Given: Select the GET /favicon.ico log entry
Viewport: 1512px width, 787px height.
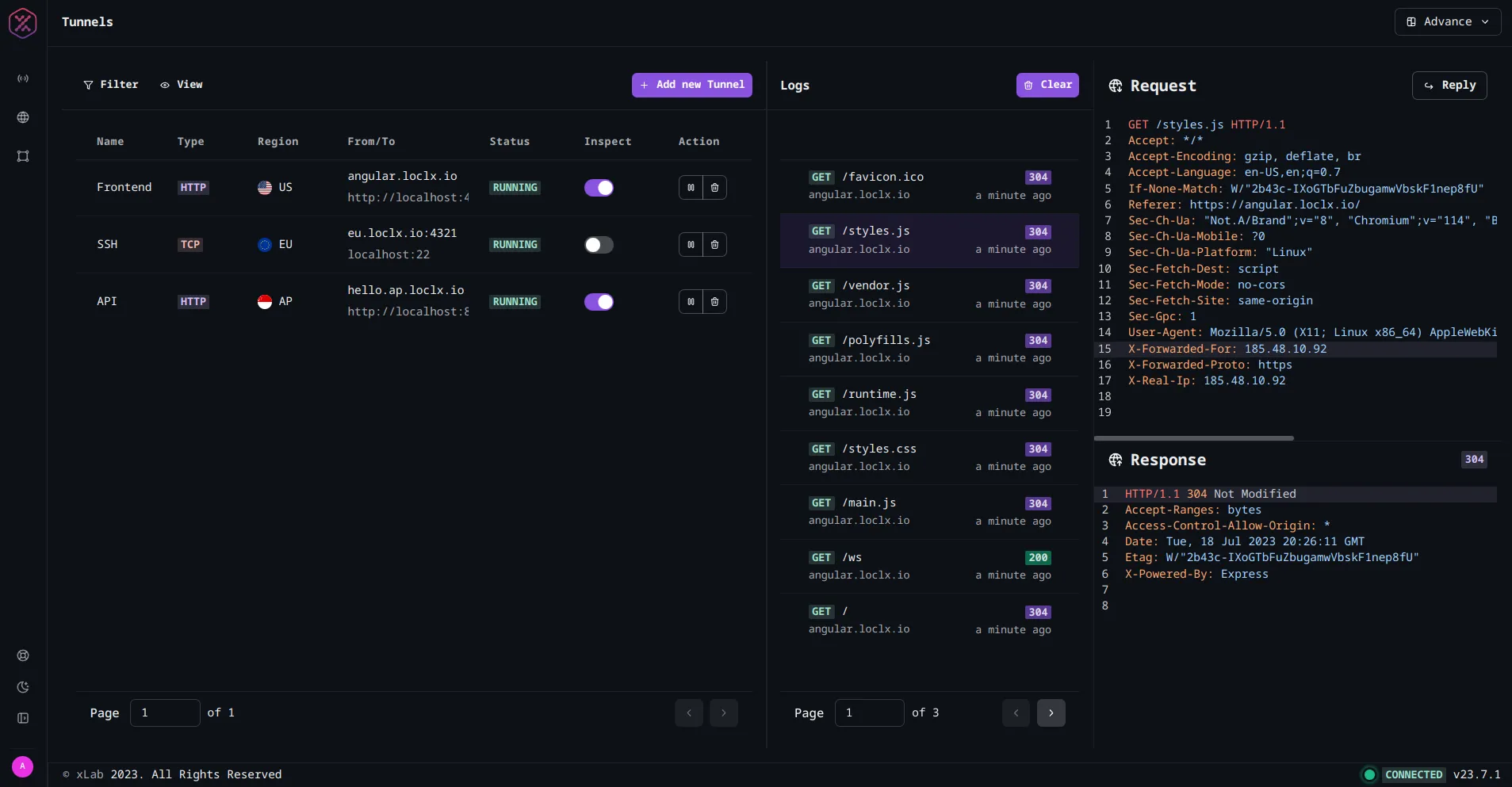Looking at the screenshot, I should 928,186.
